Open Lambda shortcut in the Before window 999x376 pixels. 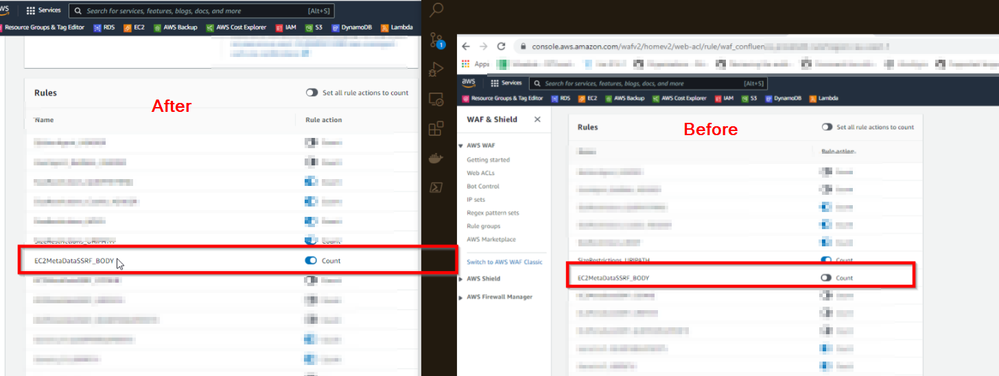point(824,98)
